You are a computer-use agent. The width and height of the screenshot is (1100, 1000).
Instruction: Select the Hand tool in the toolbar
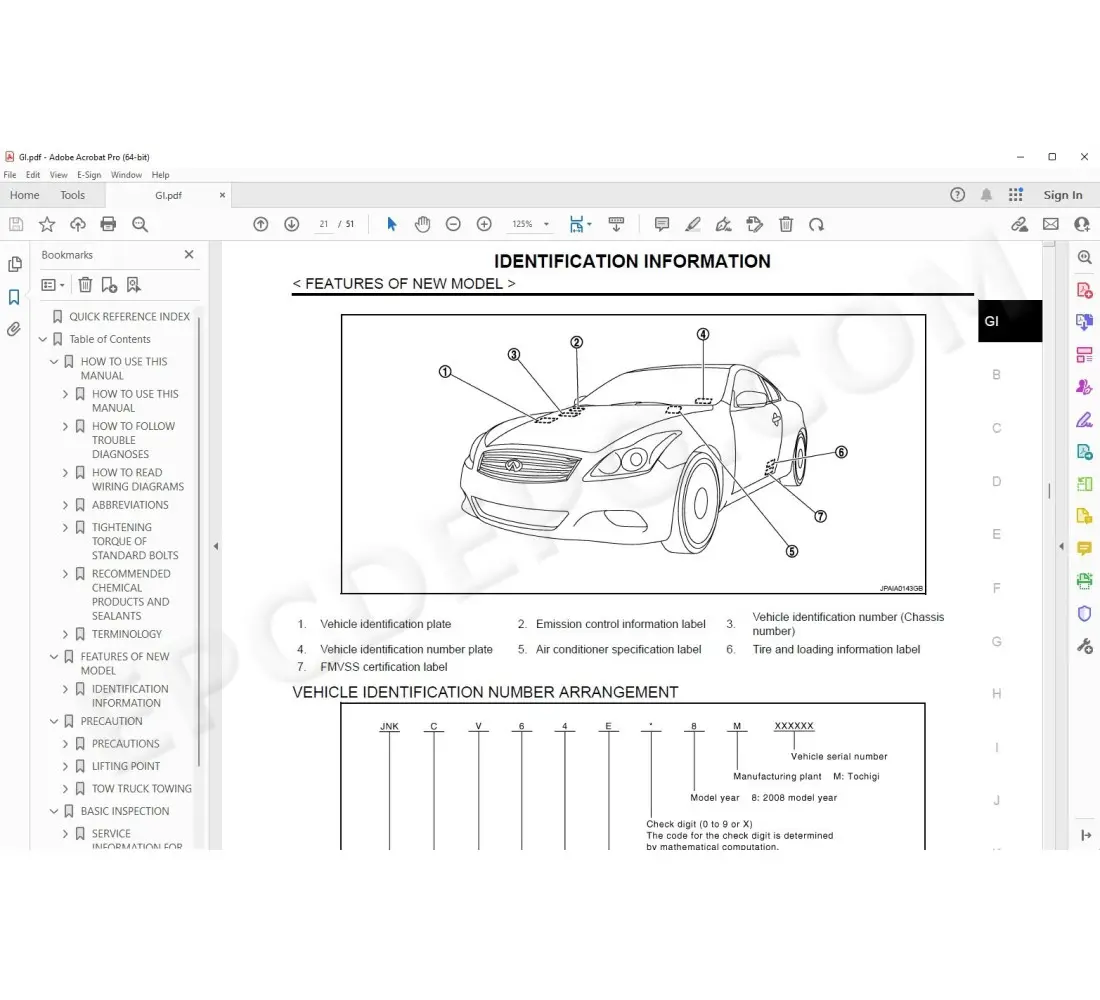pyautogui.click(x=422, y=224)
